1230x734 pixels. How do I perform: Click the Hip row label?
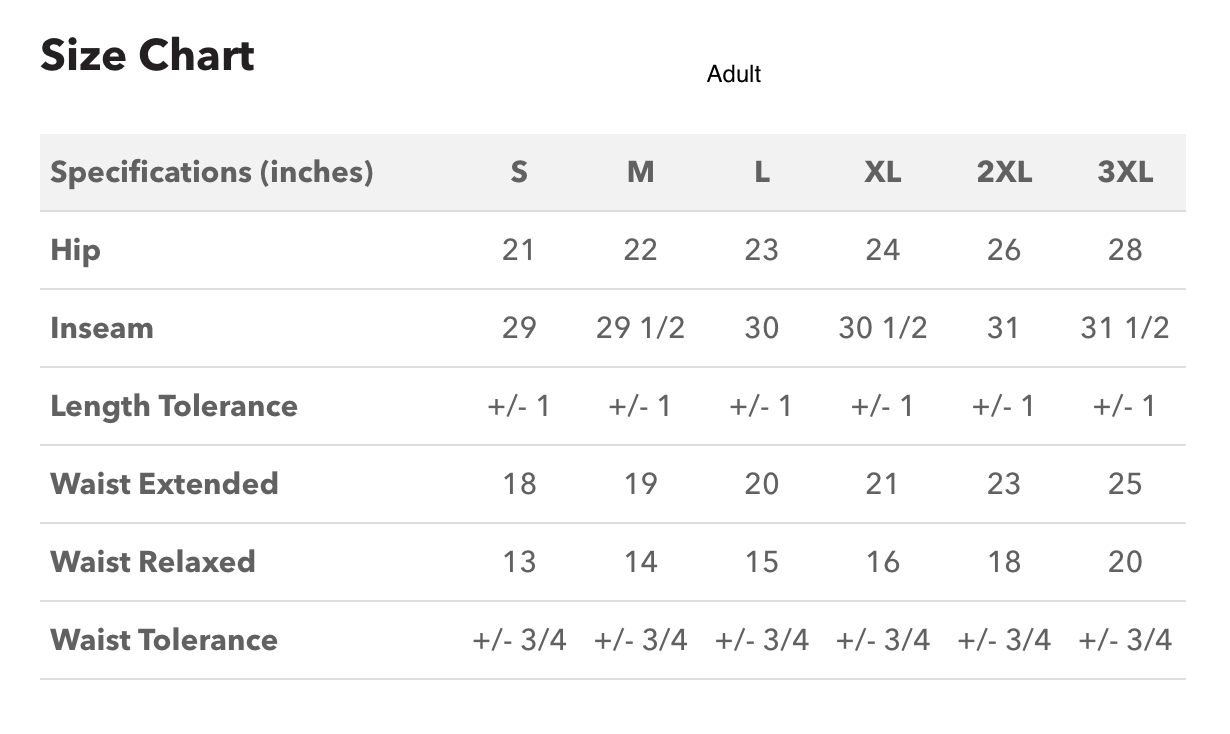[76, 250]
